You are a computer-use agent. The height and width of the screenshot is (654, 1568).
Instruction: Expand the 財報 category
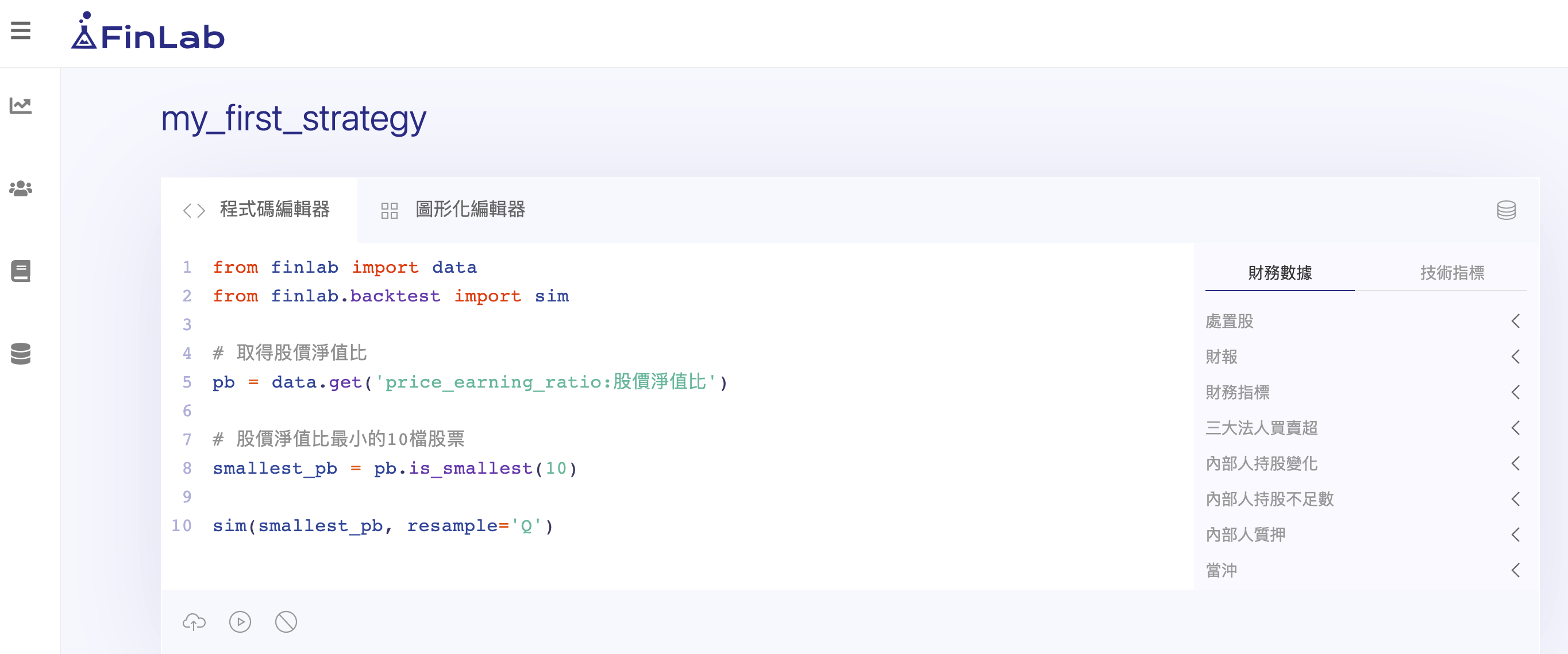click(1363, 357)
